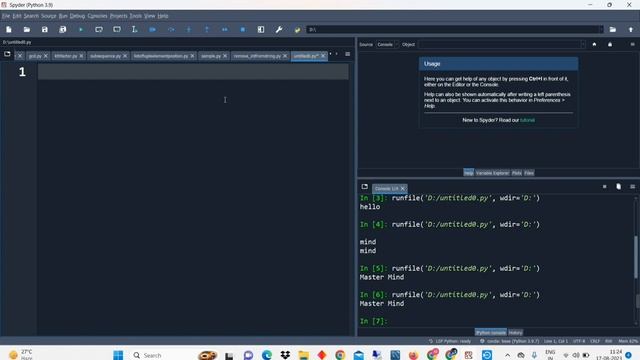Open editor file-switcher browse tabs icon
Image resolution: width=640 pixels, height=360 pixels.
(7, 54)
